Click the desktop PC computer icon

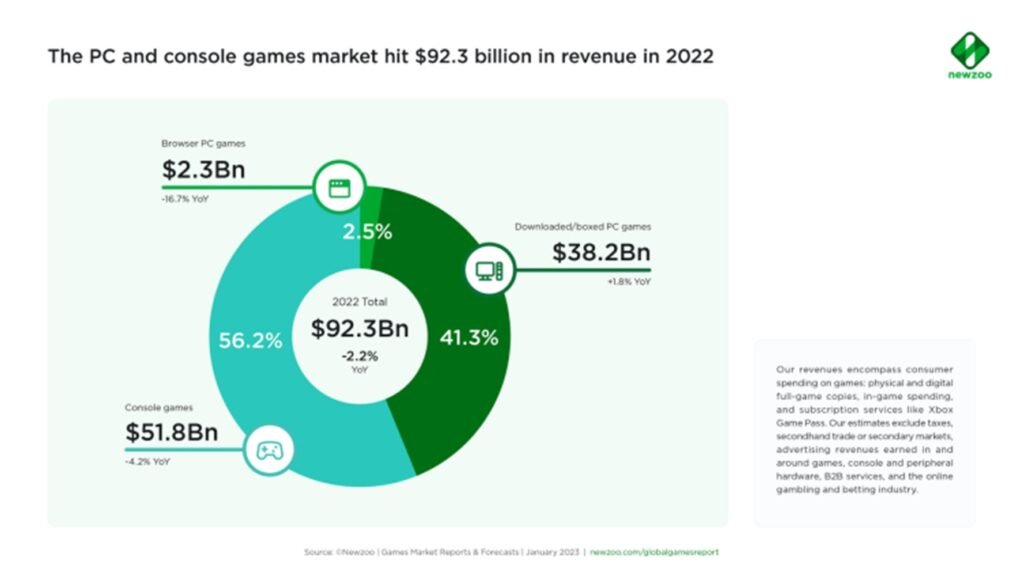click(x=489, y=270)
